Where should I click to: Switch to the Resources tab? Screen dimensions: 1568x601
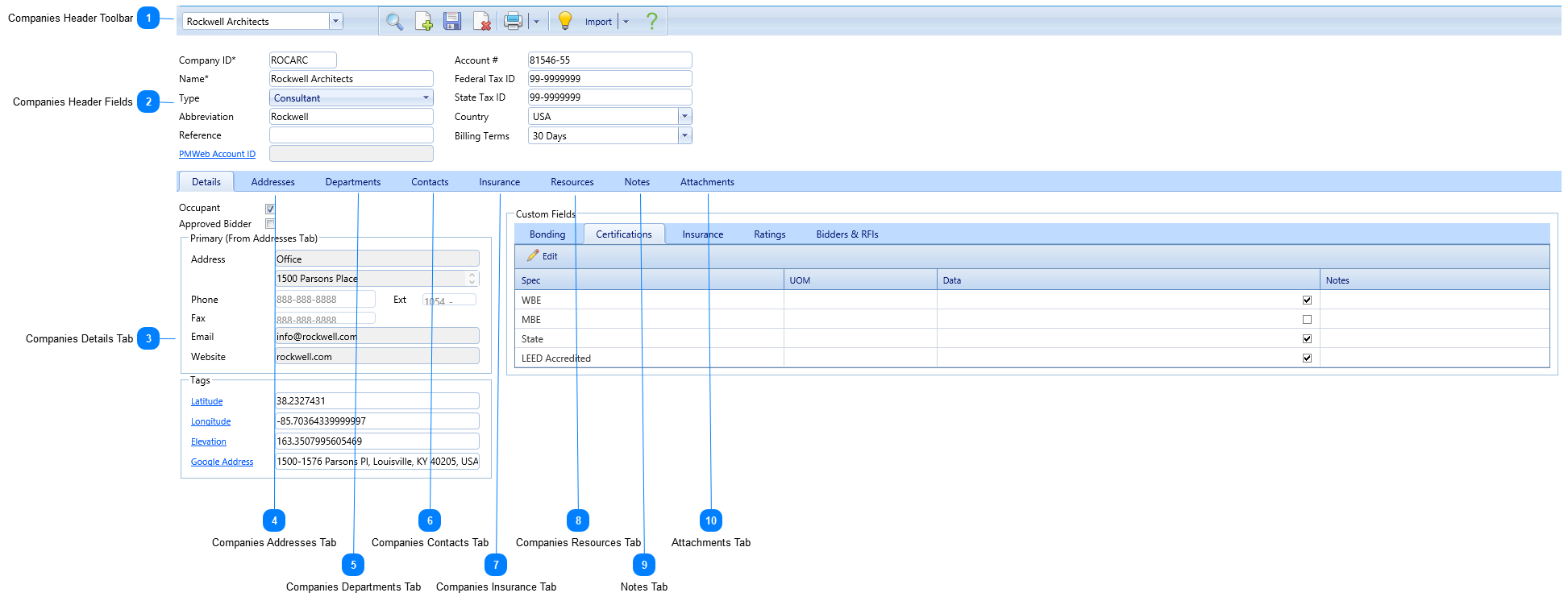point(572,181)
